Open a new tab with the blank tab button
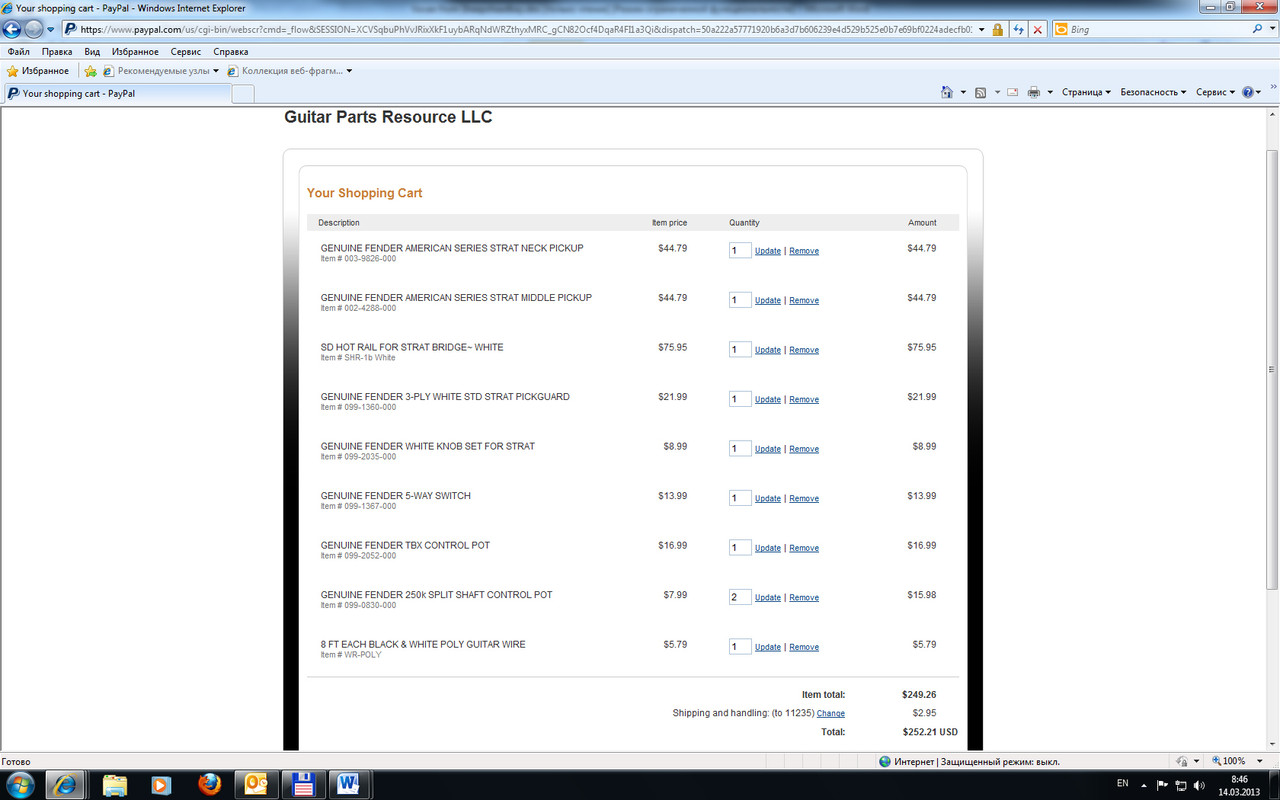 tap(243, 94)
